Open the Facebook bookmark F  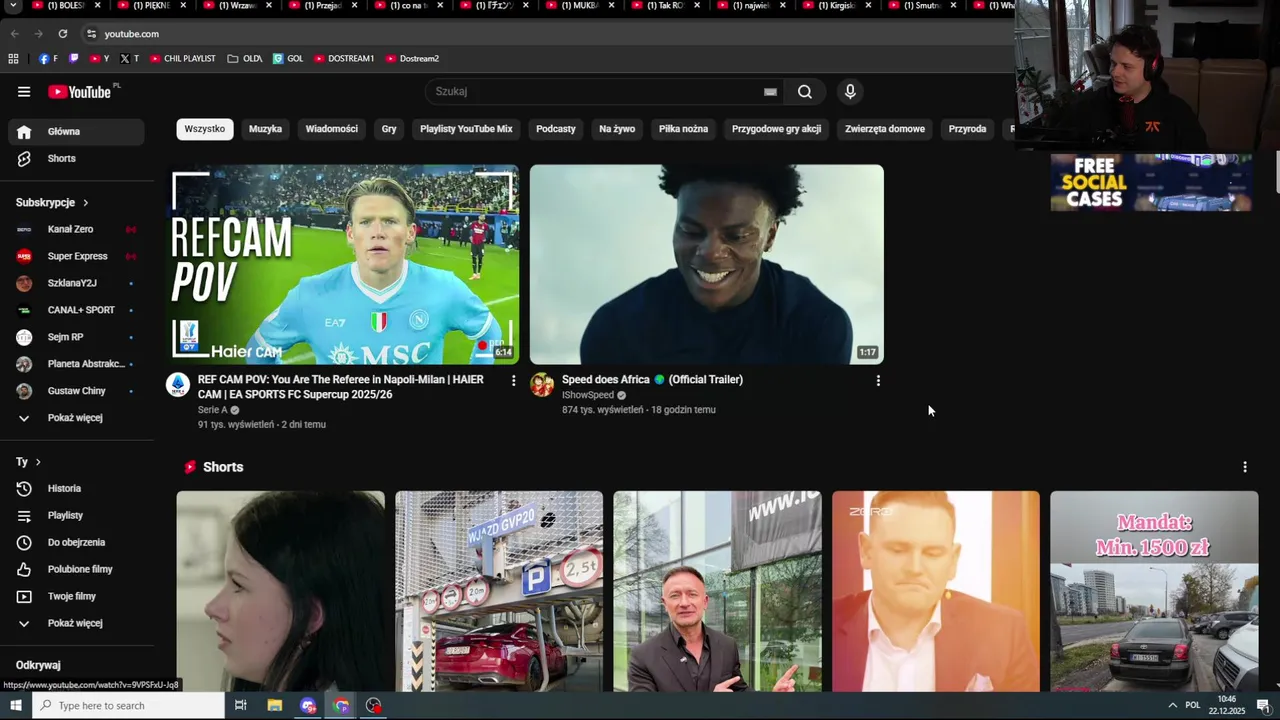pos(49,59)
